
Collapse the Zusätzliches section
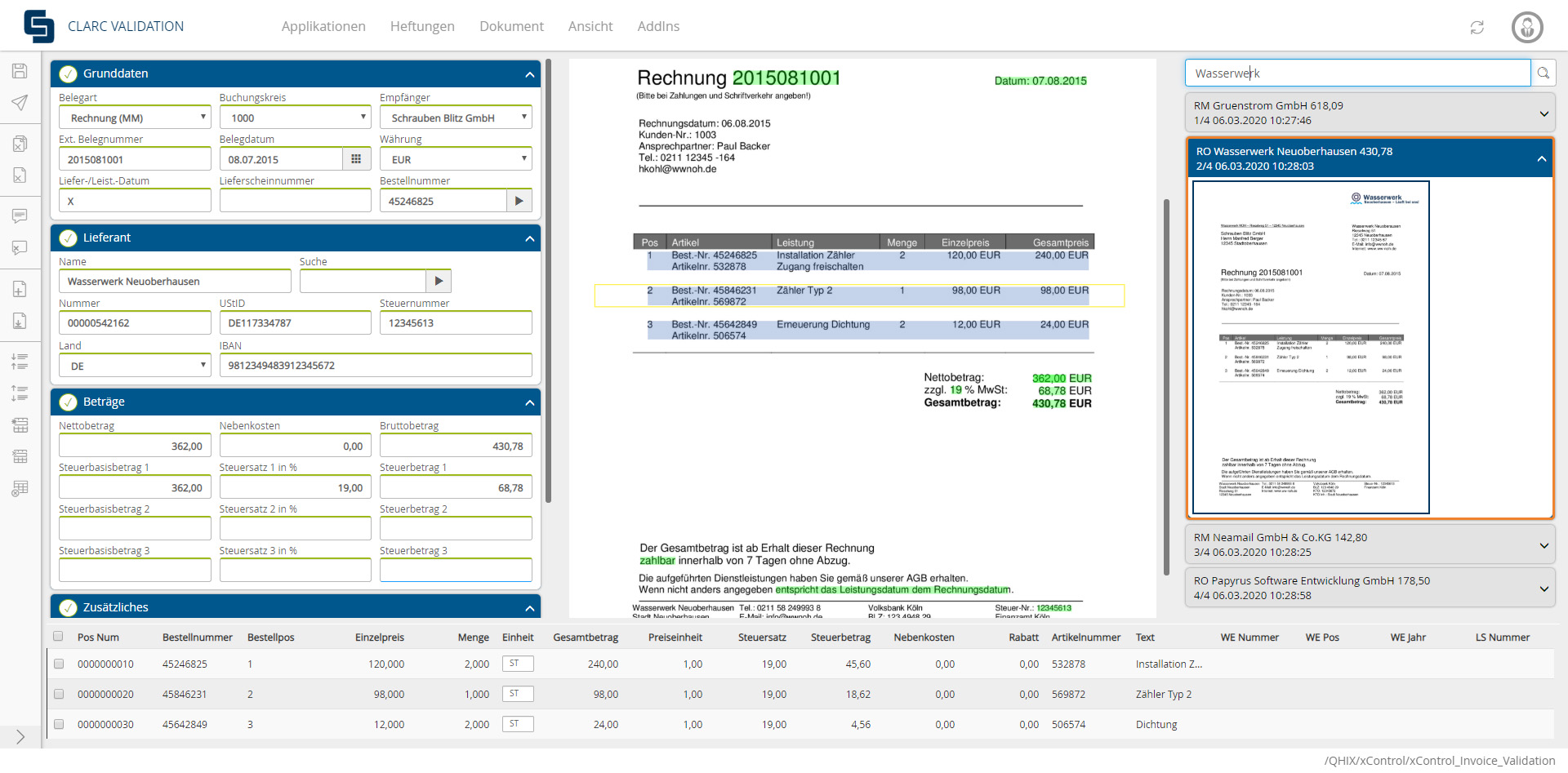529,608
